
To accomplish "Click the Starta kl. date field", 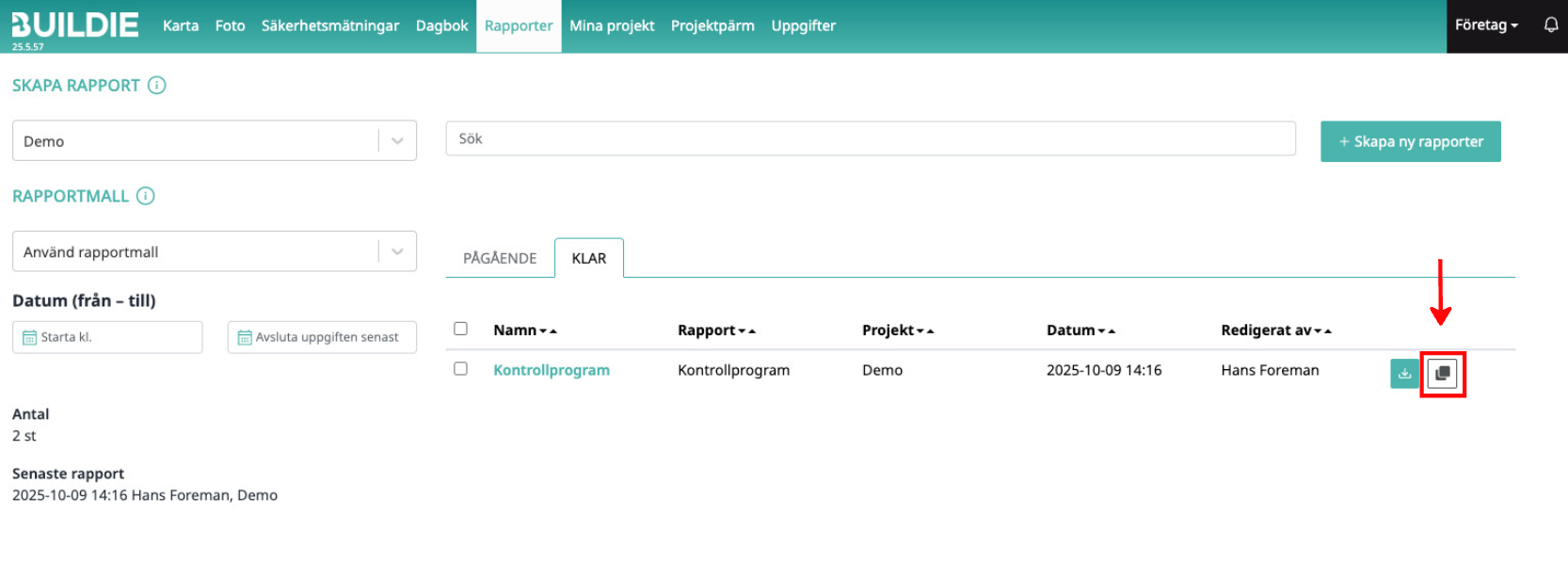I will point(107,337).
